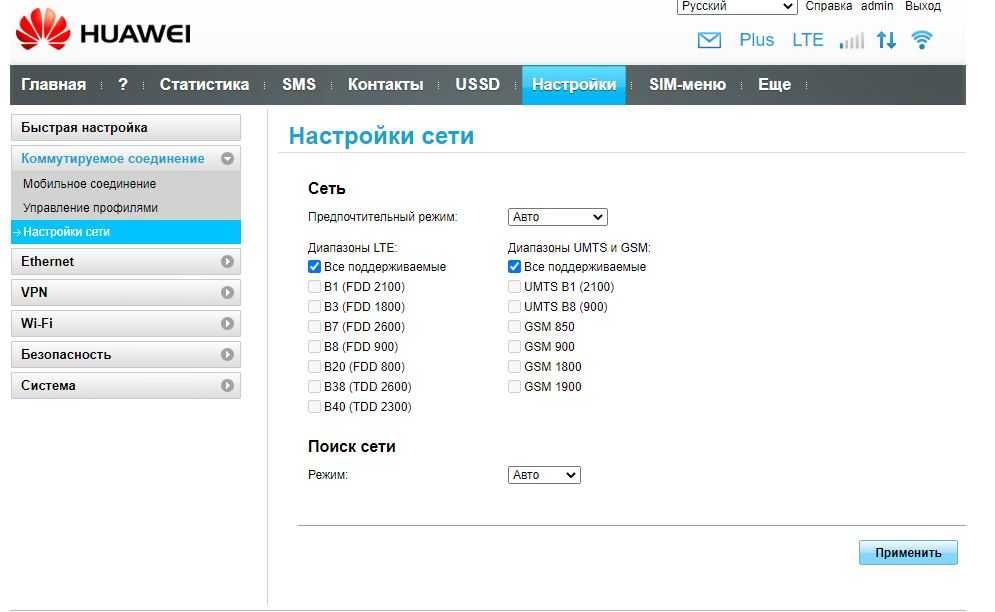Click the Wi-Fi sidebar label
This screenshot has width=995, height=612.
(37, 324)
